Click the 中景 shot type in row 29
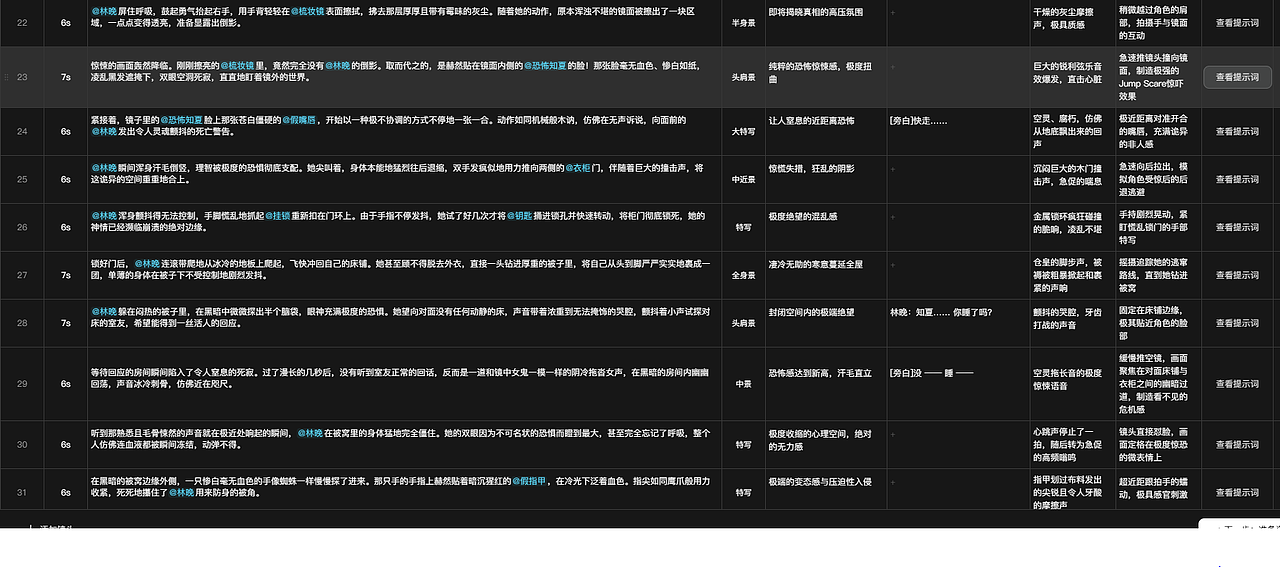This screenshot has height=567, width=1280. pyautogui.click(x=744, y=383)
